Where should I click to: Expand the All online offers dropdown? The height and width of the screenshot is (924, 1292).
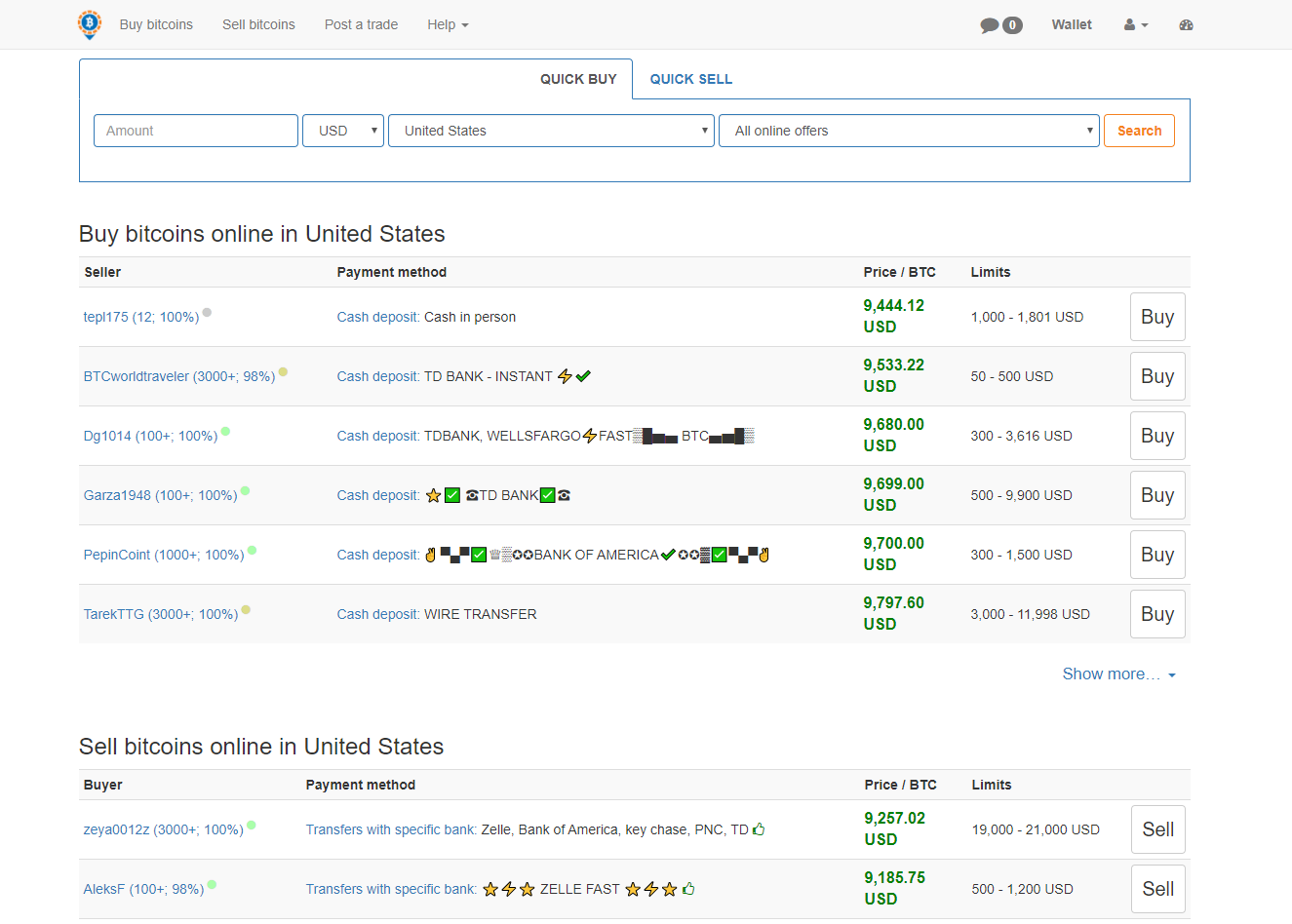[909, 131]
